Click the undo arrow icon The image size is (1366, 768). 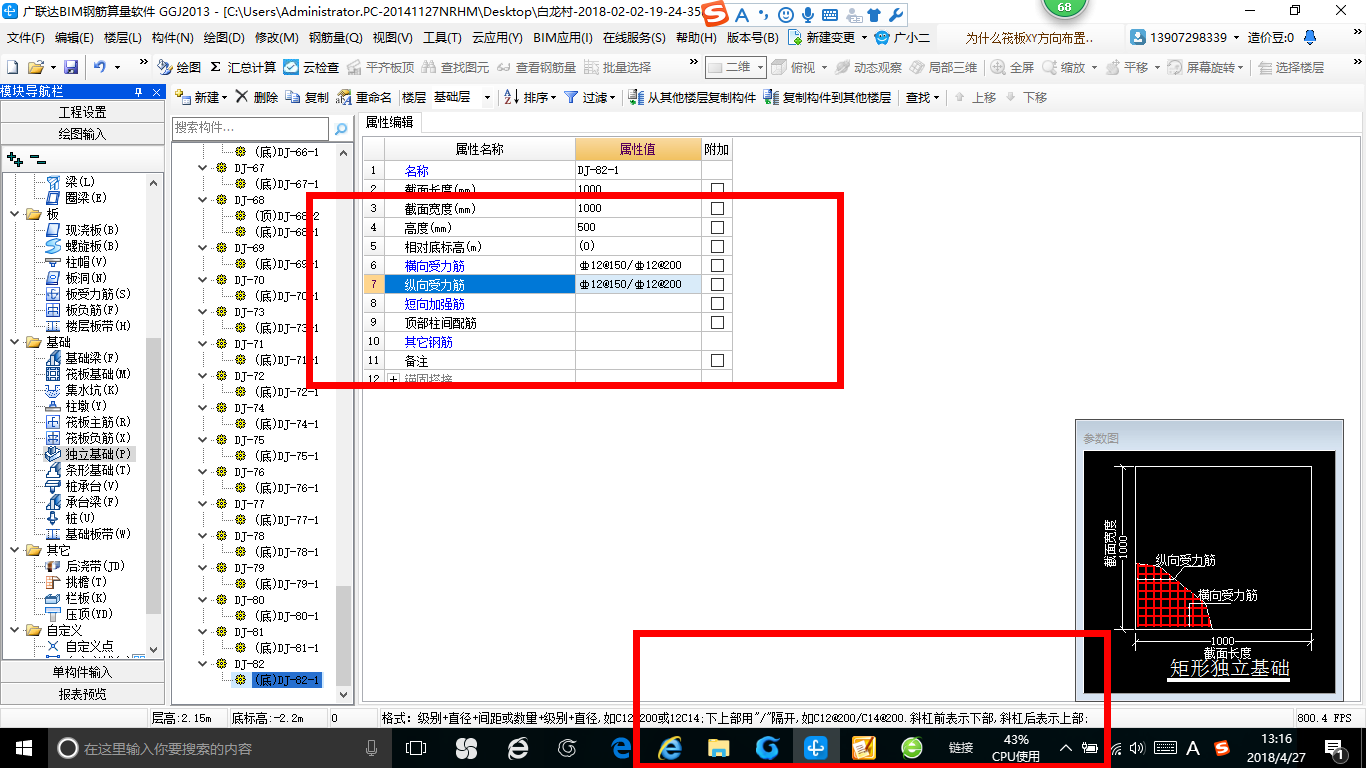[100, 67]
